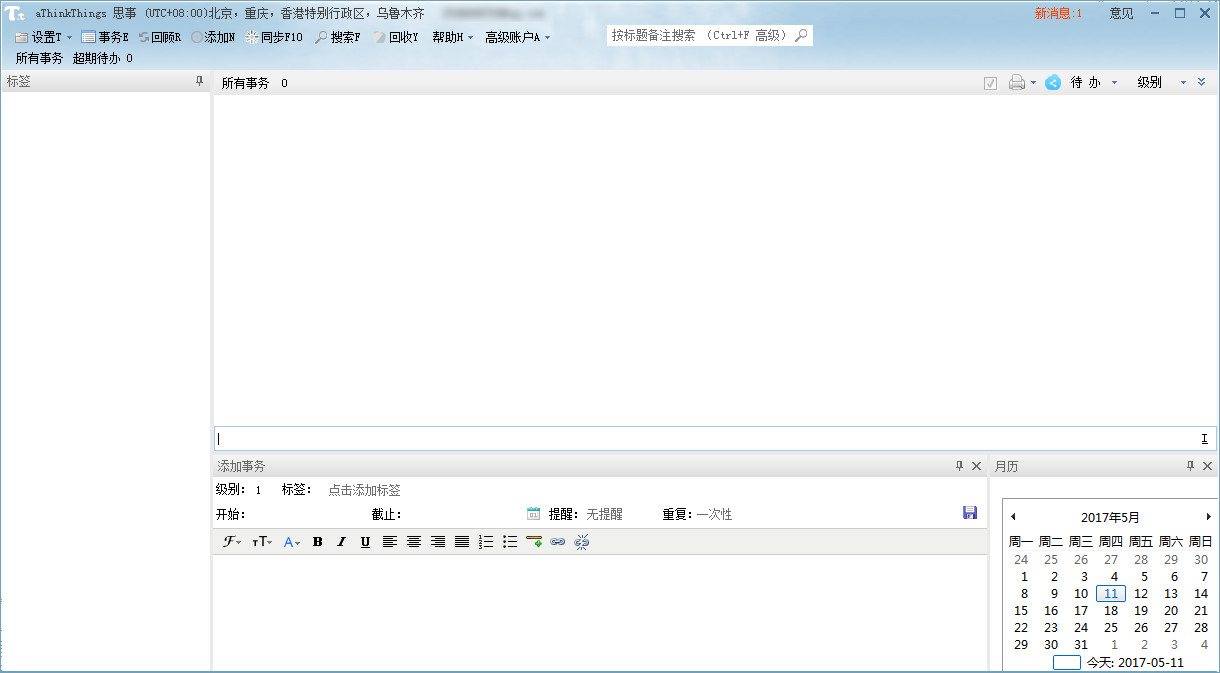This screenshot has width=1220, height=673.
Task: Select May 18 in calendar
Action: coord(1111,611)
